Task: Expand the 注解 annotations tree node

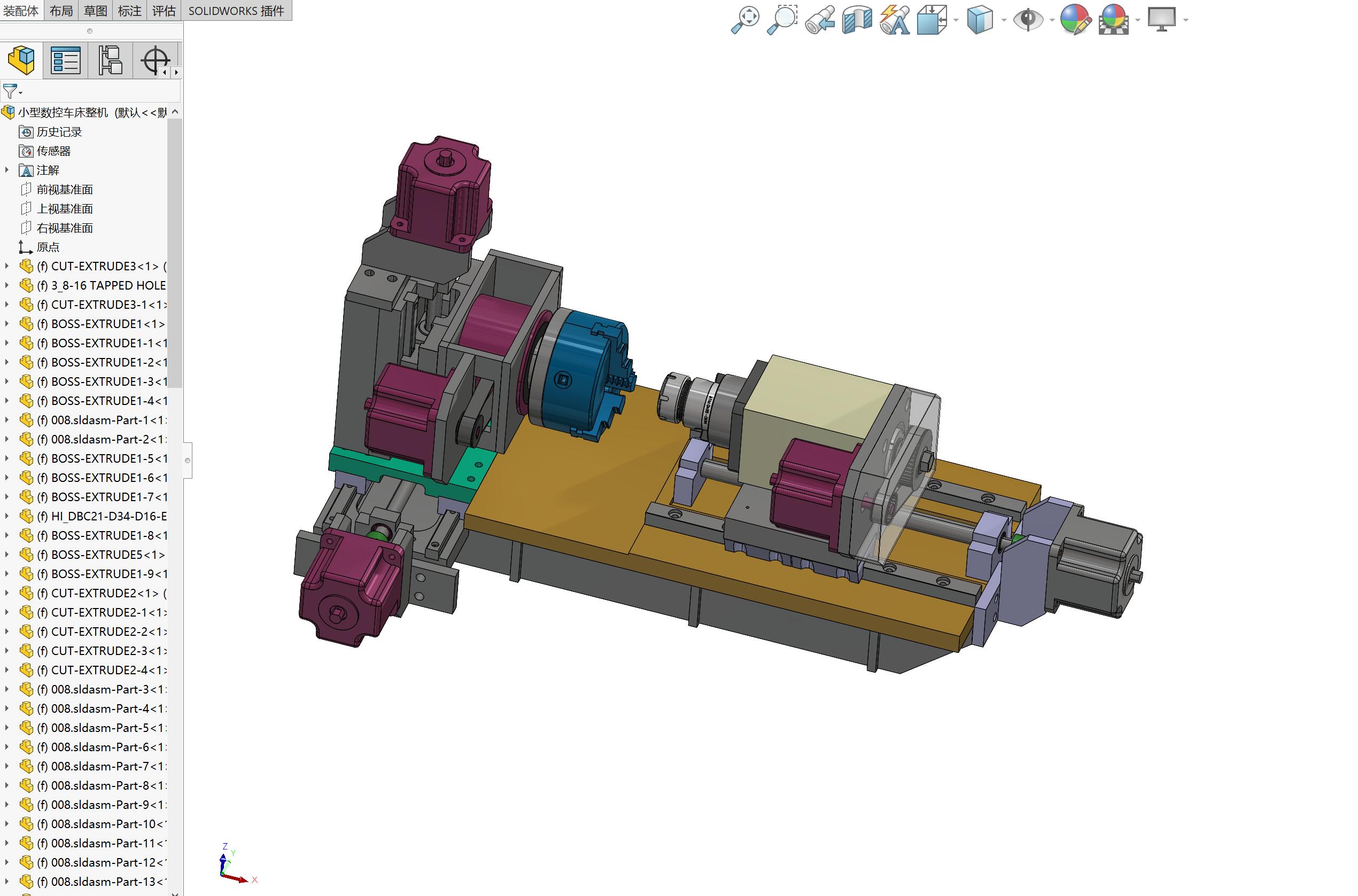Action: pos(7,170)
